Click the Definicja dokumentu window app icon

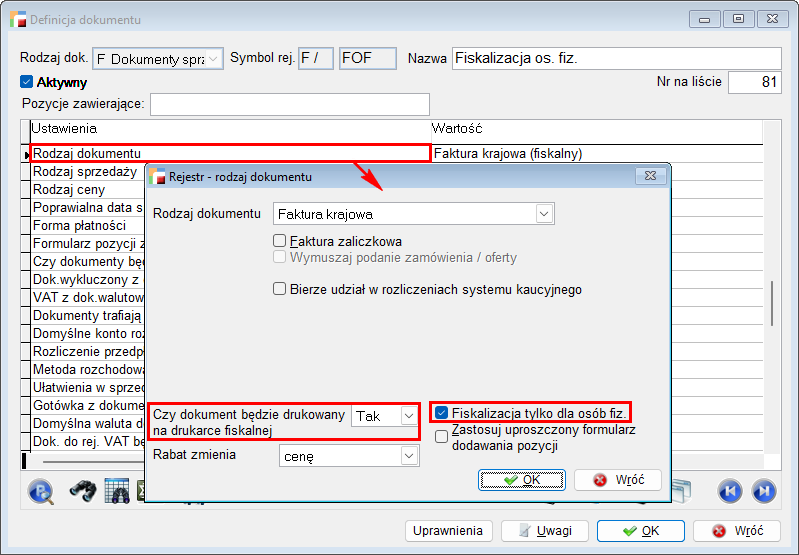18,19
